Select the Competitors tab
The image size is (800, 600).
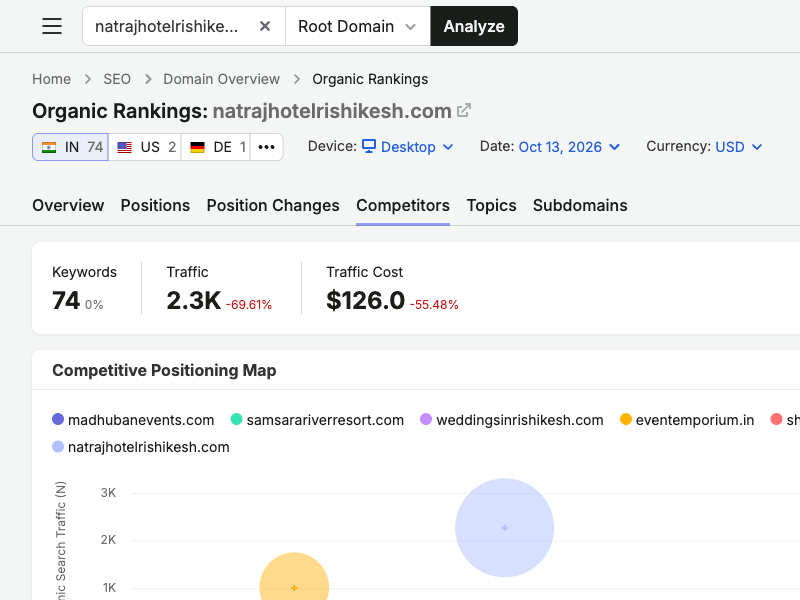pos(403,205)
